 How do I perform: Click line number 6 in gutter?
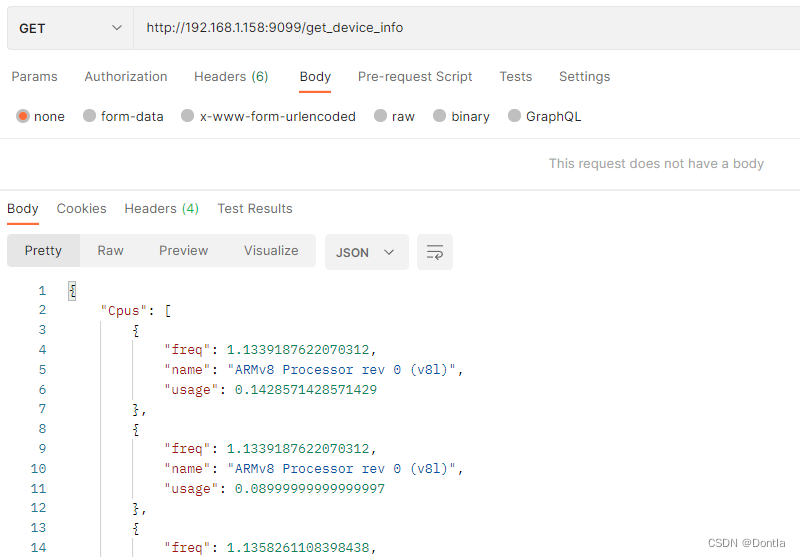42,390
